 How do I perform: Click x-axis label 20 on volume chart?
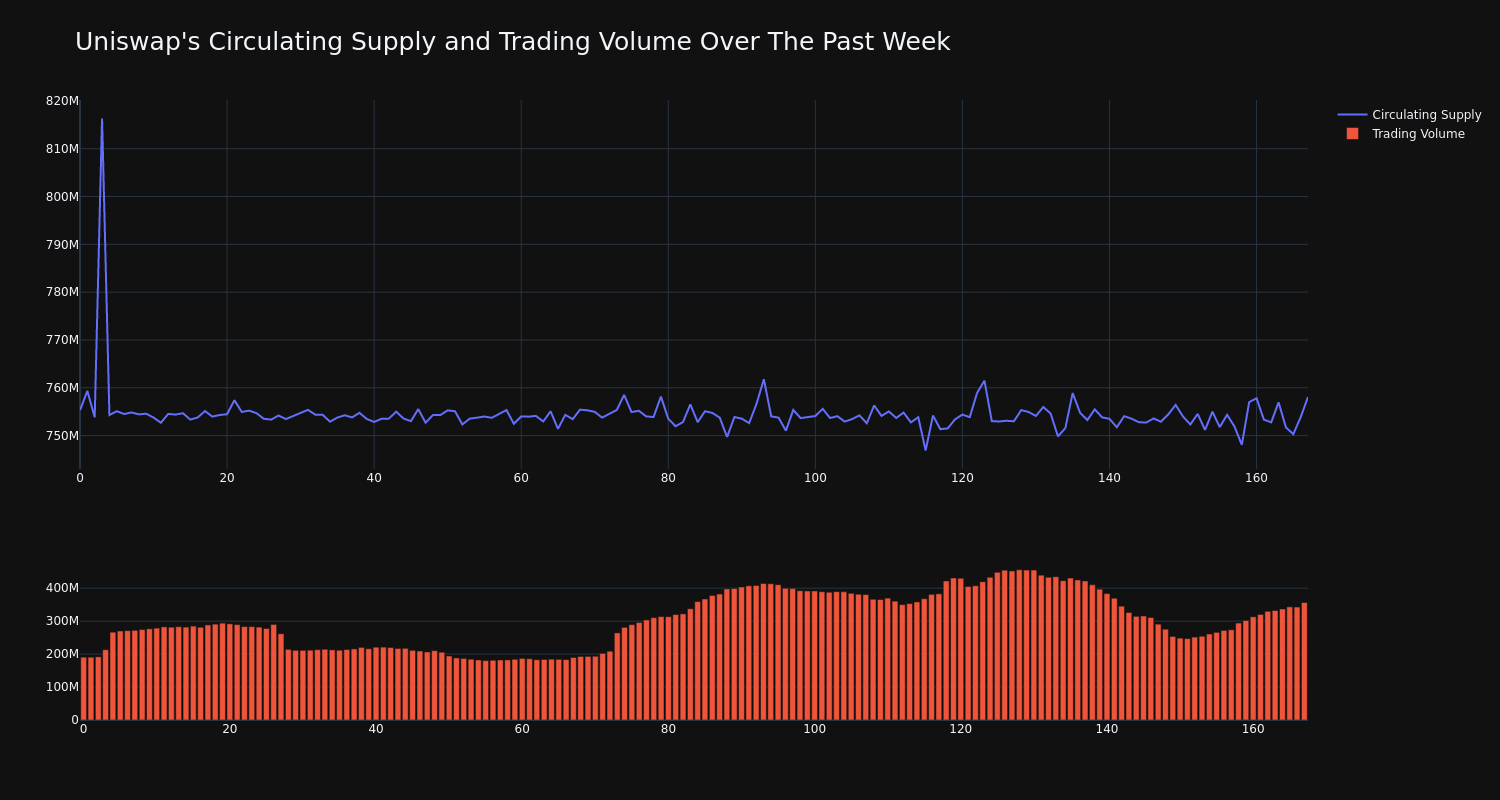point(230,729)
